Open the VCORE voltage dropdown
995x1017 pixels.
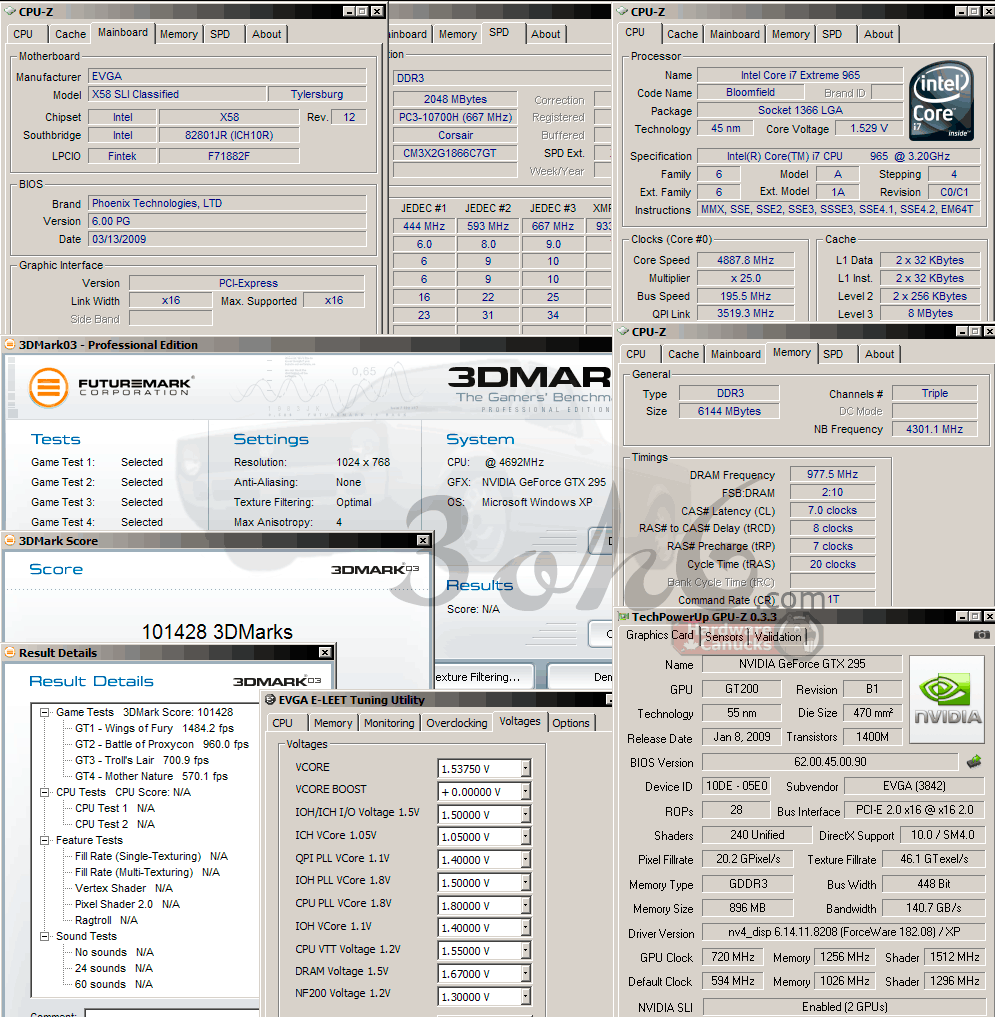point(525,769)
